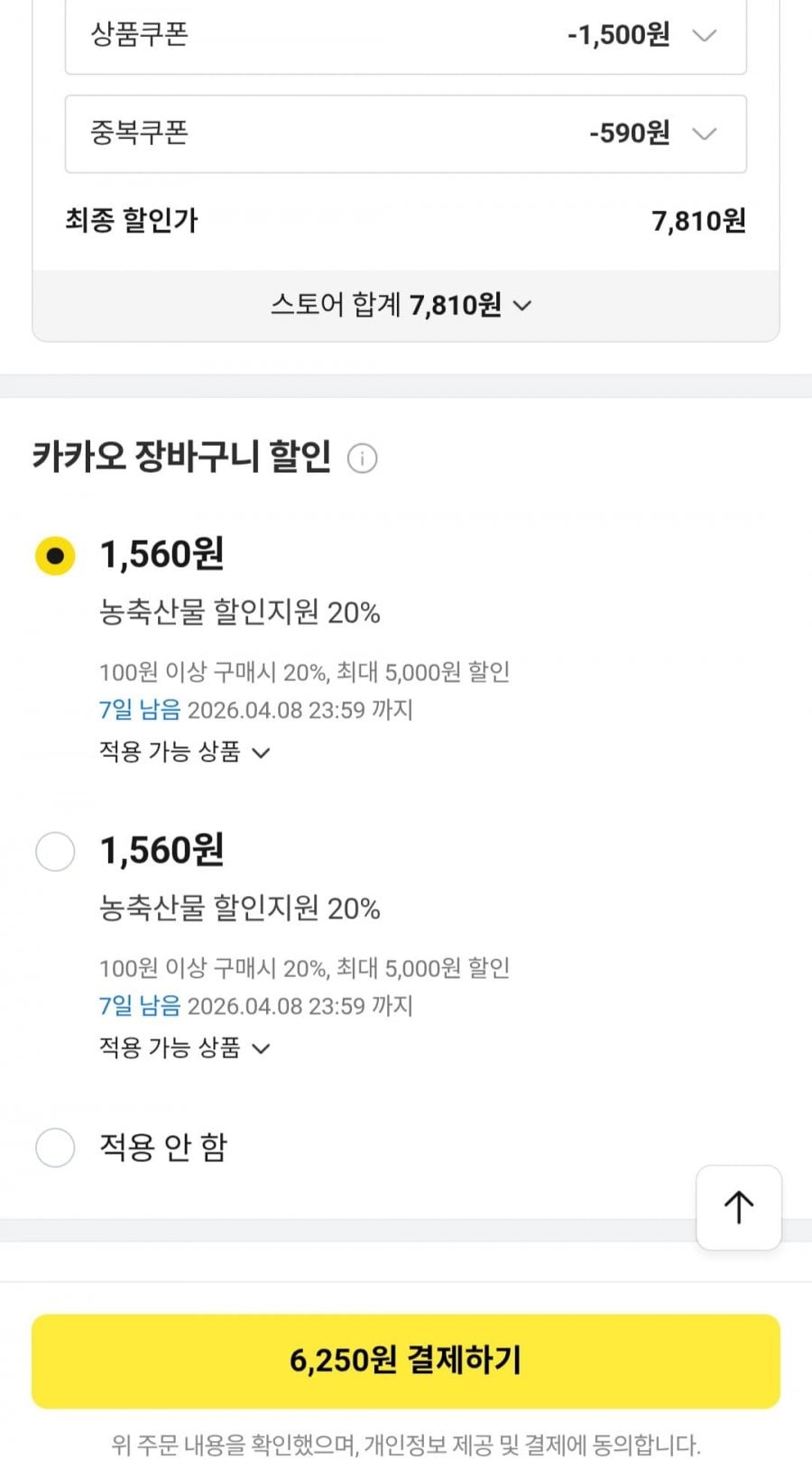Click the chevron icon in 중복쿠폰 row
Image resolution: width=812 pixels, height=1459 pixels.
click(x=704, y=134)
